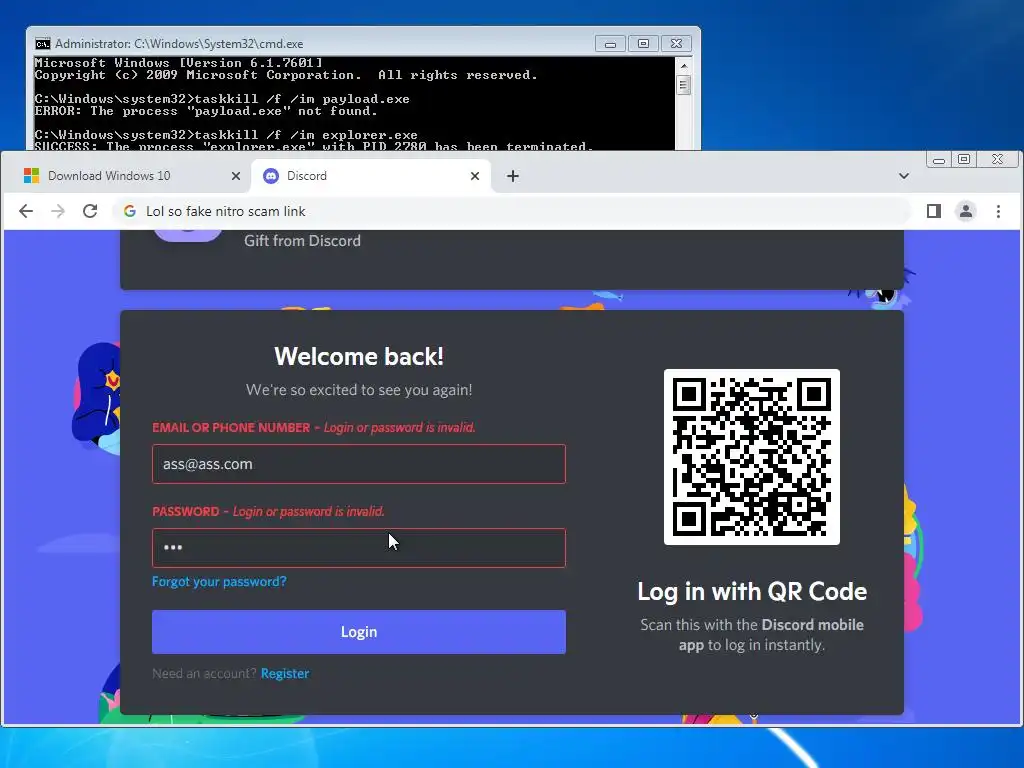
Task: Minimize the Chrome browser window
Action: [939, 159]
